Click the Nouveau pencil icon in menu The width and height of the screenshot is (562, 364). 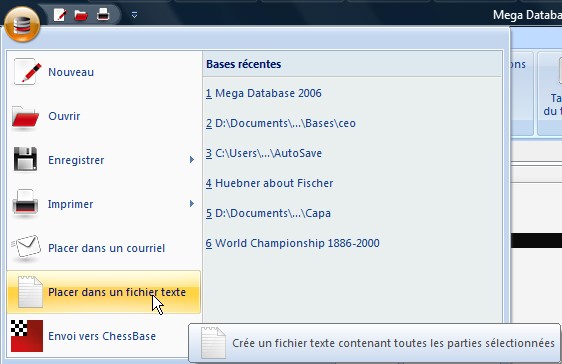[27, 72]
